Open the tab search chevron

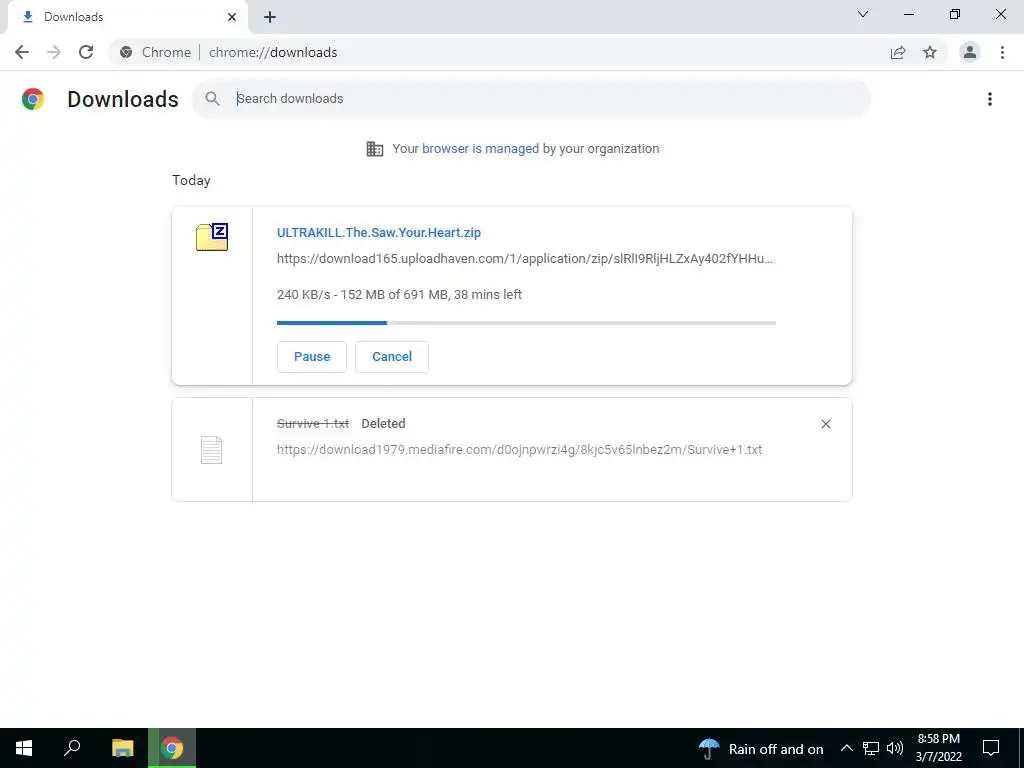(x=863, y=14)
